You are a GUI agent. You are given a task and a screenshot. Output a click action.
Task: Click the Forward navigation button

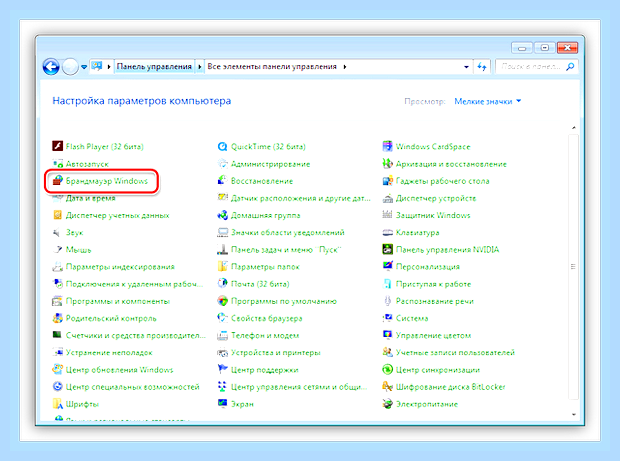pos(70,66)
